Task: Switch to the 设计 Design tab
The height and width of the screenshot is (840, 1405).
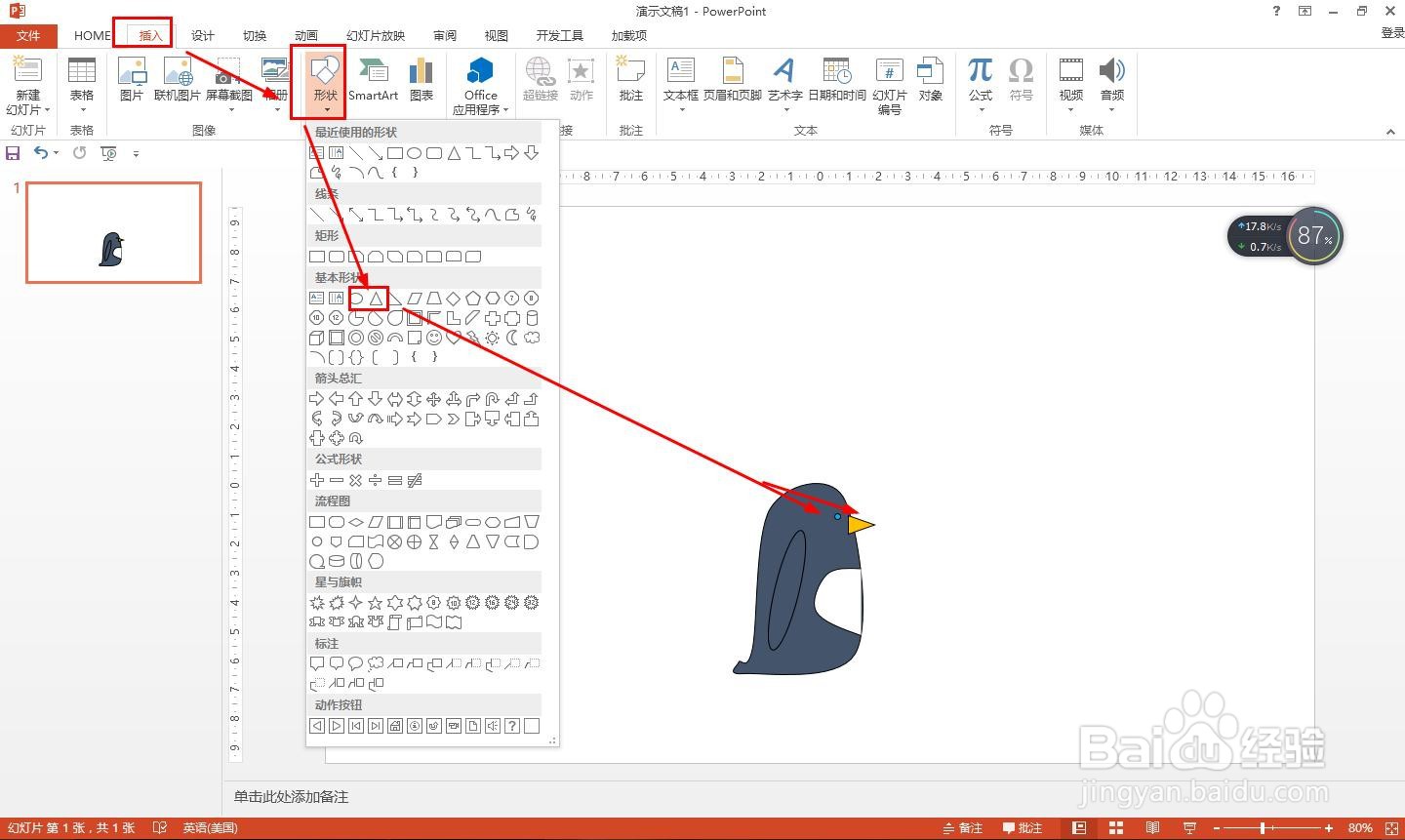Action: coord(203,35)
